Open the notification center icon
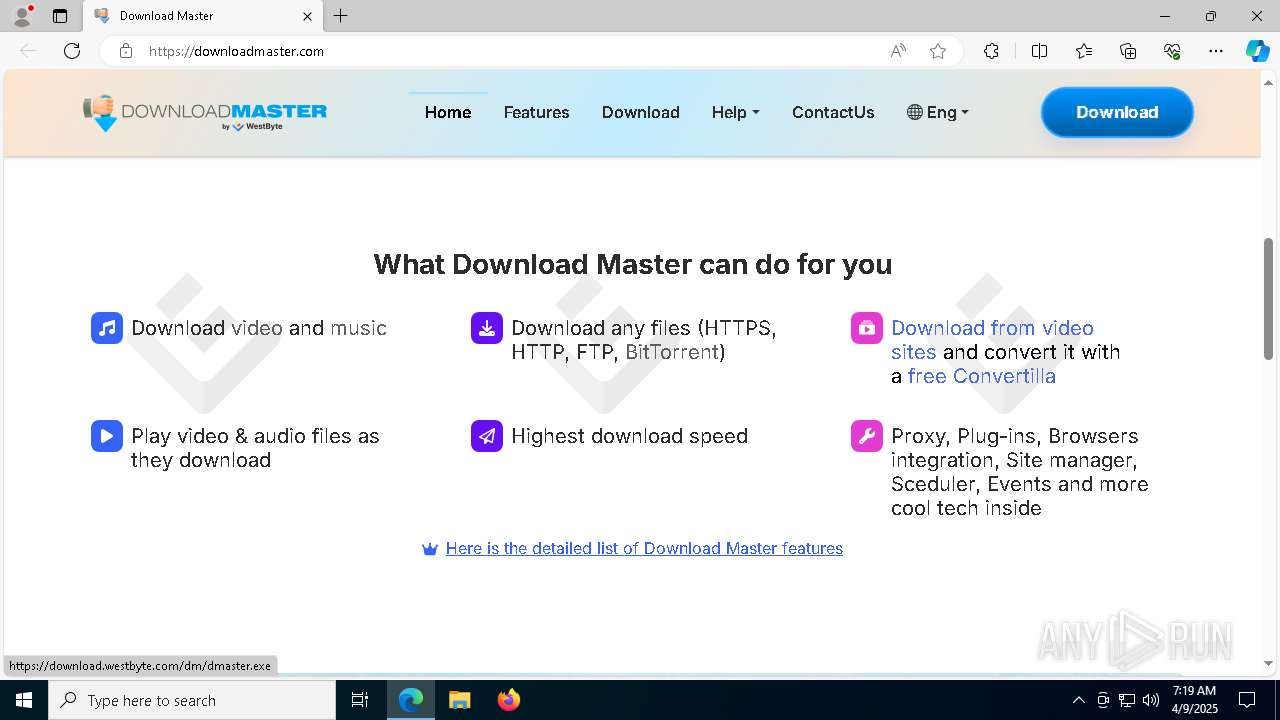Viewport: 1280px width, 720px height. [x=1247, y=700]
